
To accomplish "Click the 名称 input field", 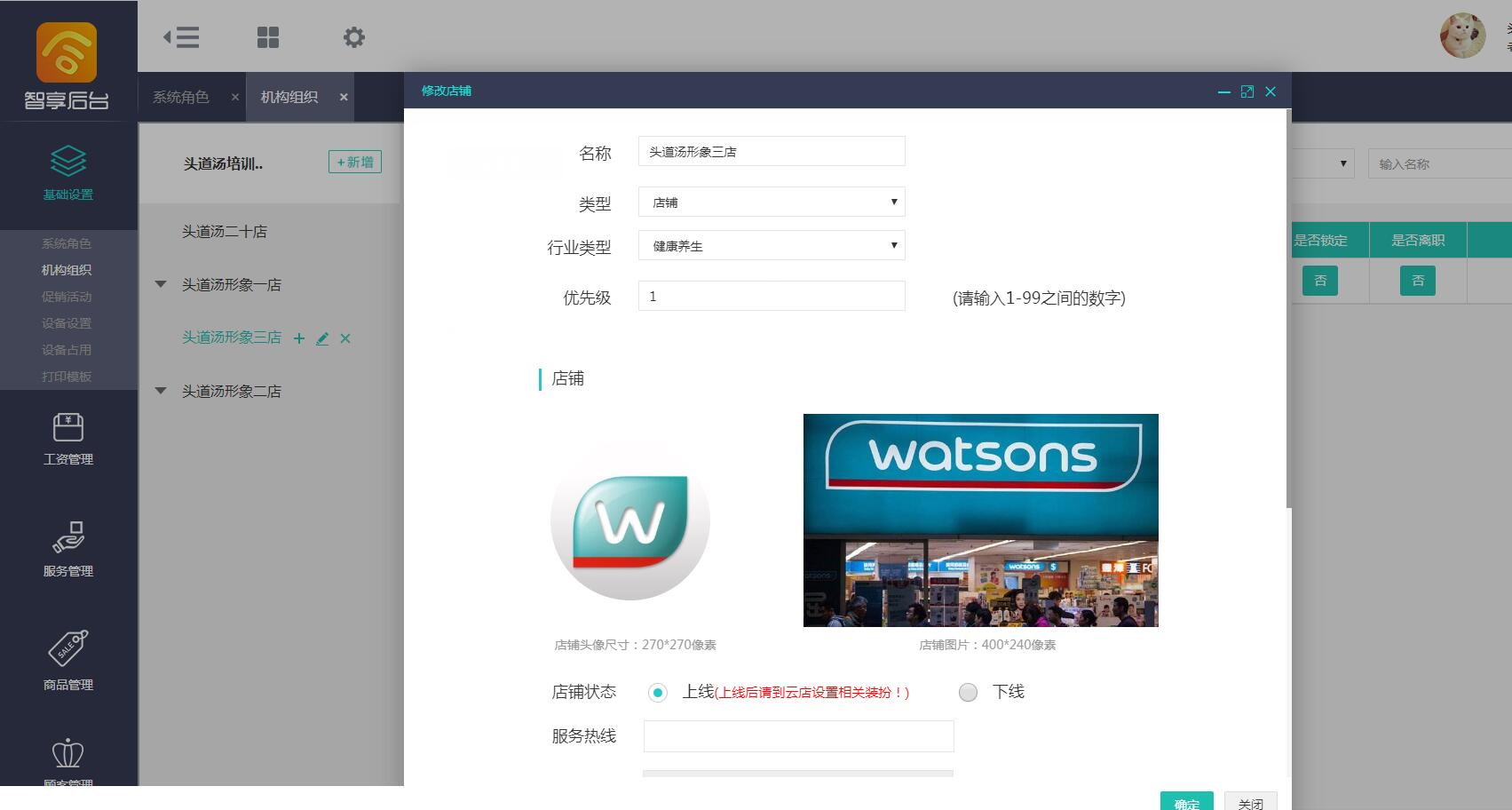I will click(x=772, y=151).
